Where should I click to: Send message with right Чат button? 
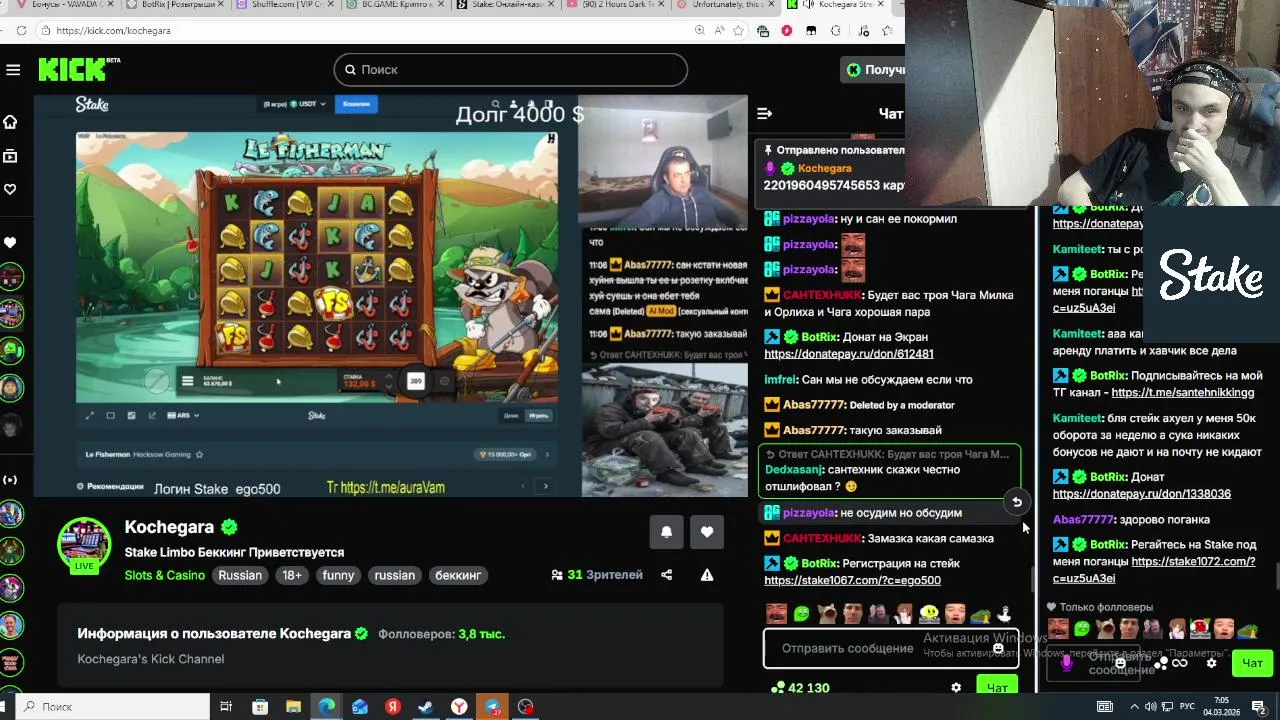[1252, 663]
